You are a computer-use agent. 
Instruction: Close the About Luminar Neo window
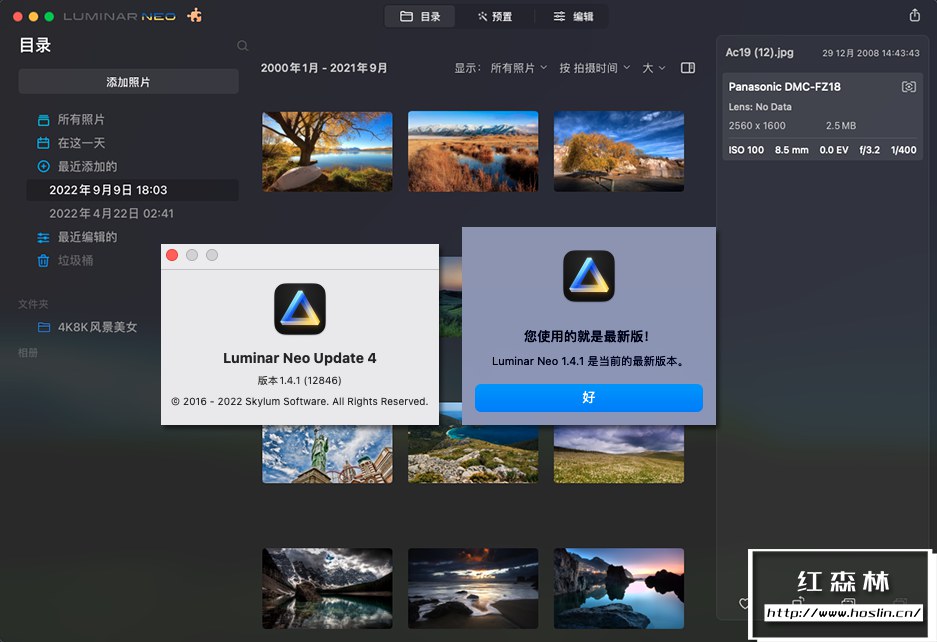click(x=172, y=255)
